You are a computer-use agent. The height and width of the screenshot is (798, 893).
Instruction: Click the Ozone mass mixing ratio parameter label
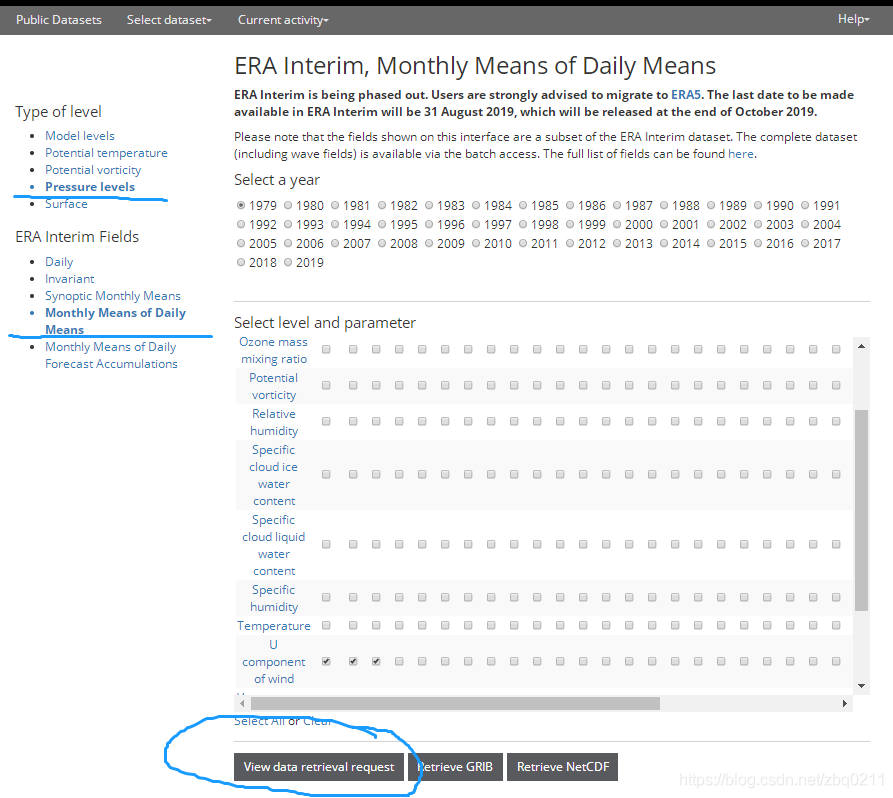click(273, 350)
